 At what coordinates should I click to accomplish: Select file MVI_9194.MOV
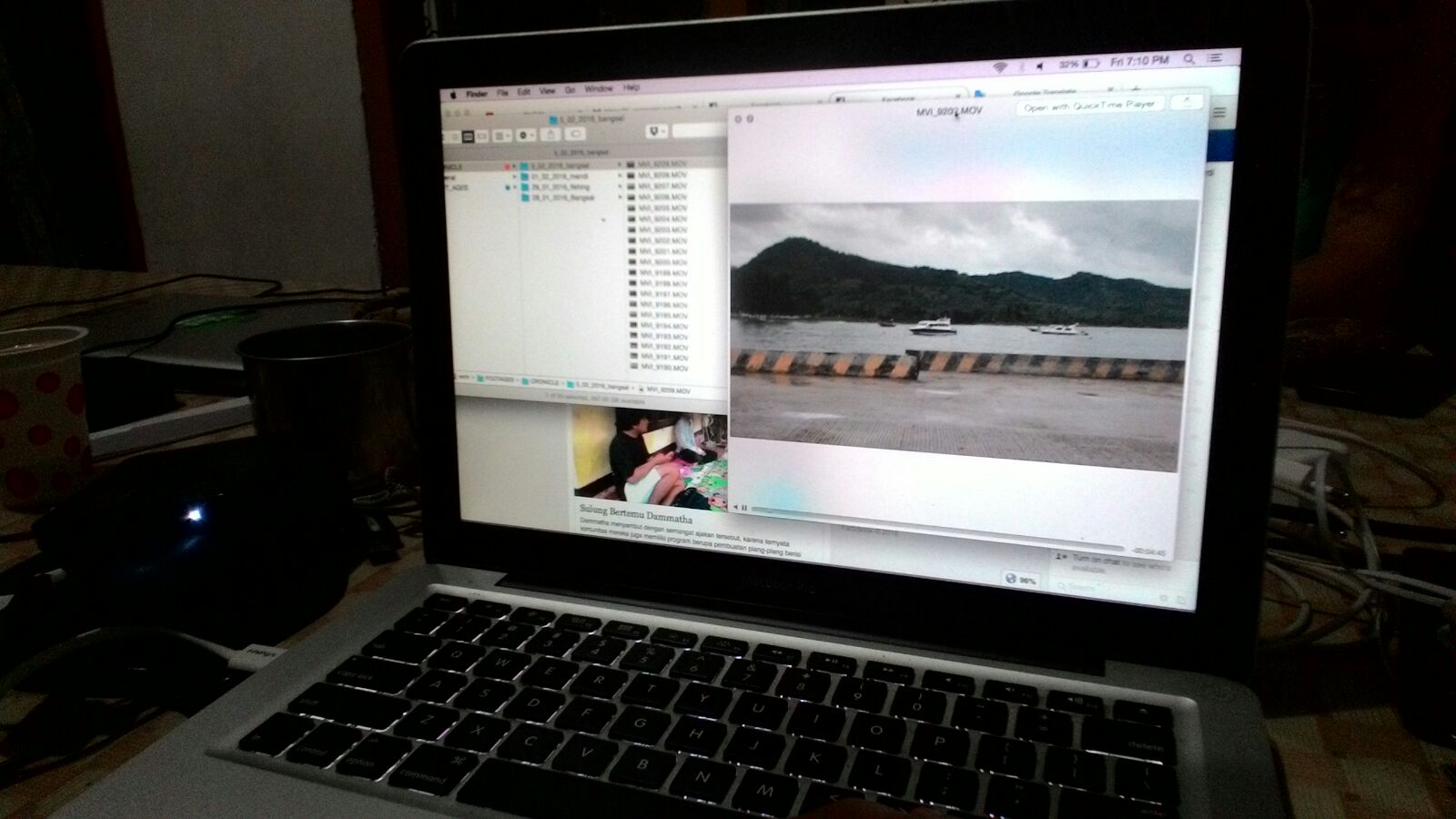(659, 326)
